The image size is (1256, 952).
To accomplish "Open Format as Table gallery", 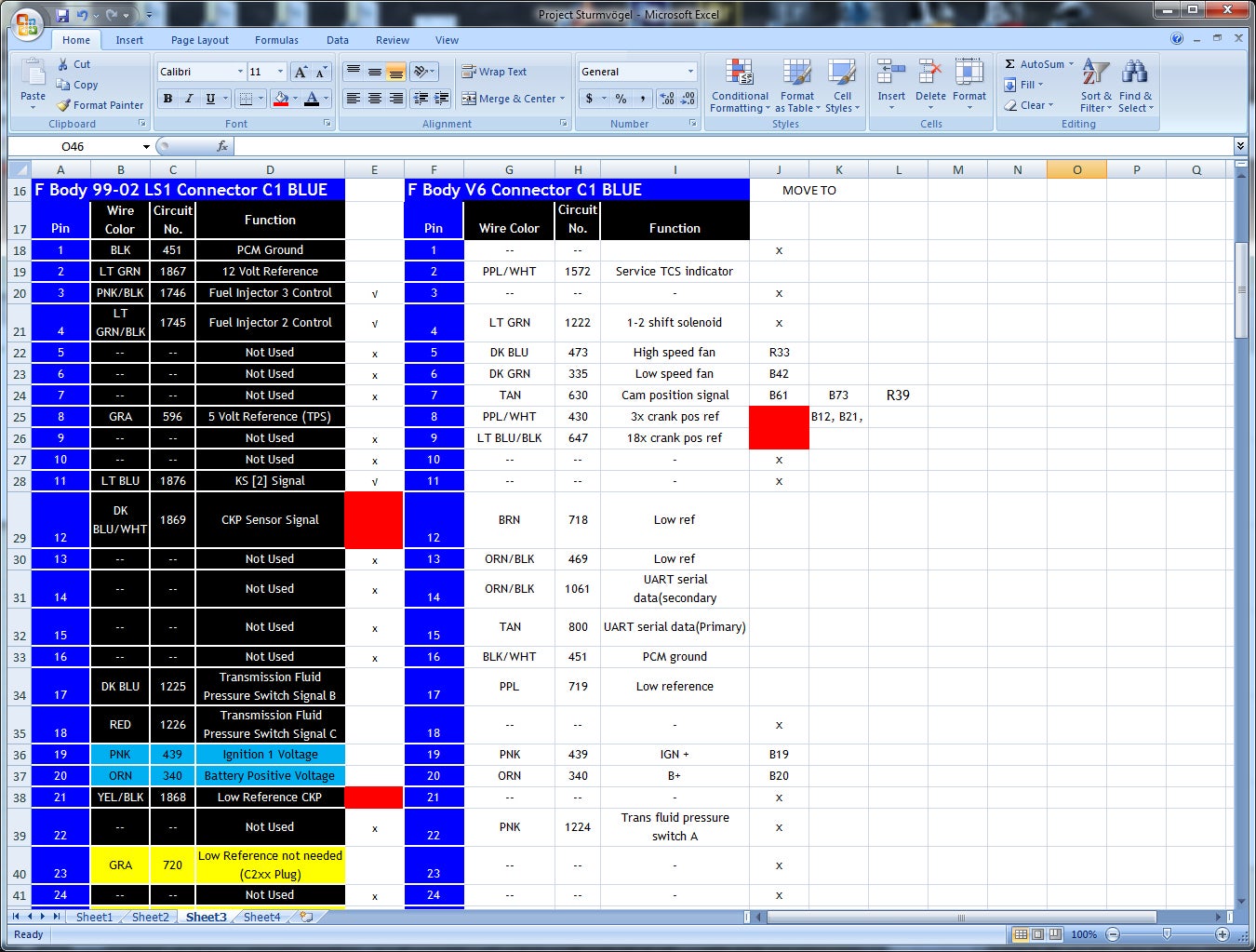I will pos(797,87).
